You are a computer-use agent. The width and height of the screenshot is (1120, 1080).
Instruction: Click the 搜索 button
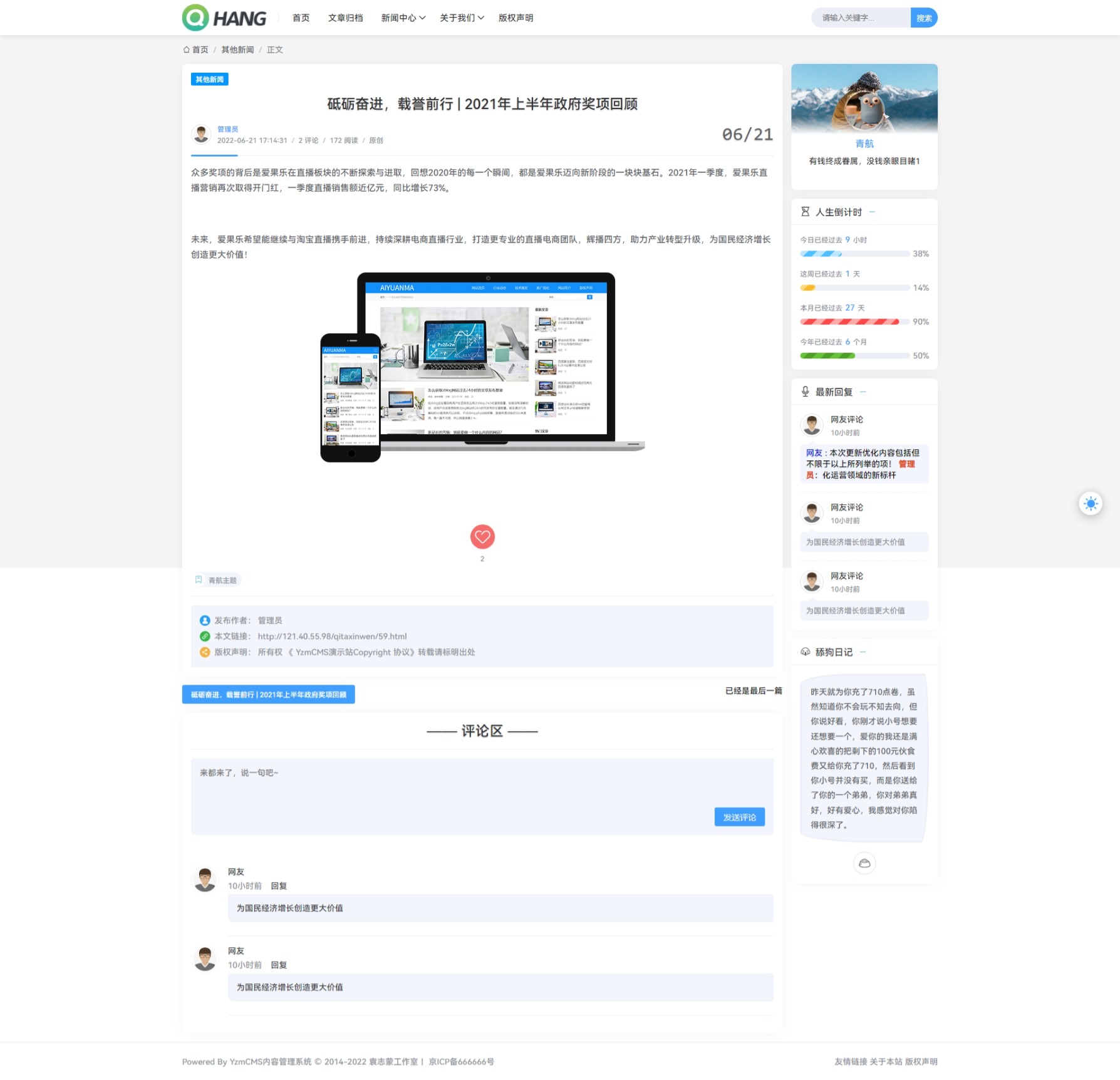(x=924, y=18)
